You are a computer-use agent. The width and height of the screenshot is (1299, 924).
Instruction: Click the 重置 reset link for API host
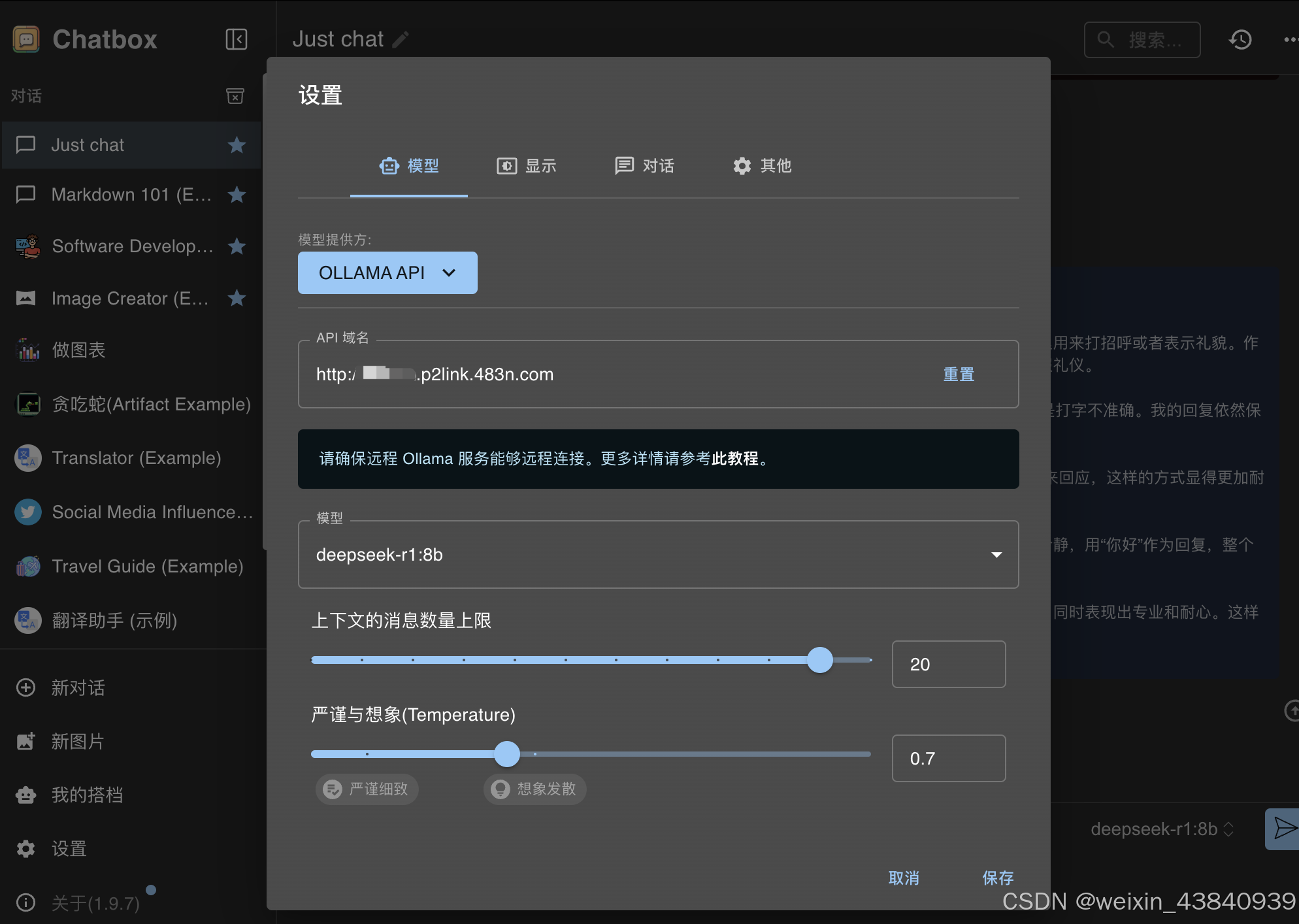pos(959,374)
